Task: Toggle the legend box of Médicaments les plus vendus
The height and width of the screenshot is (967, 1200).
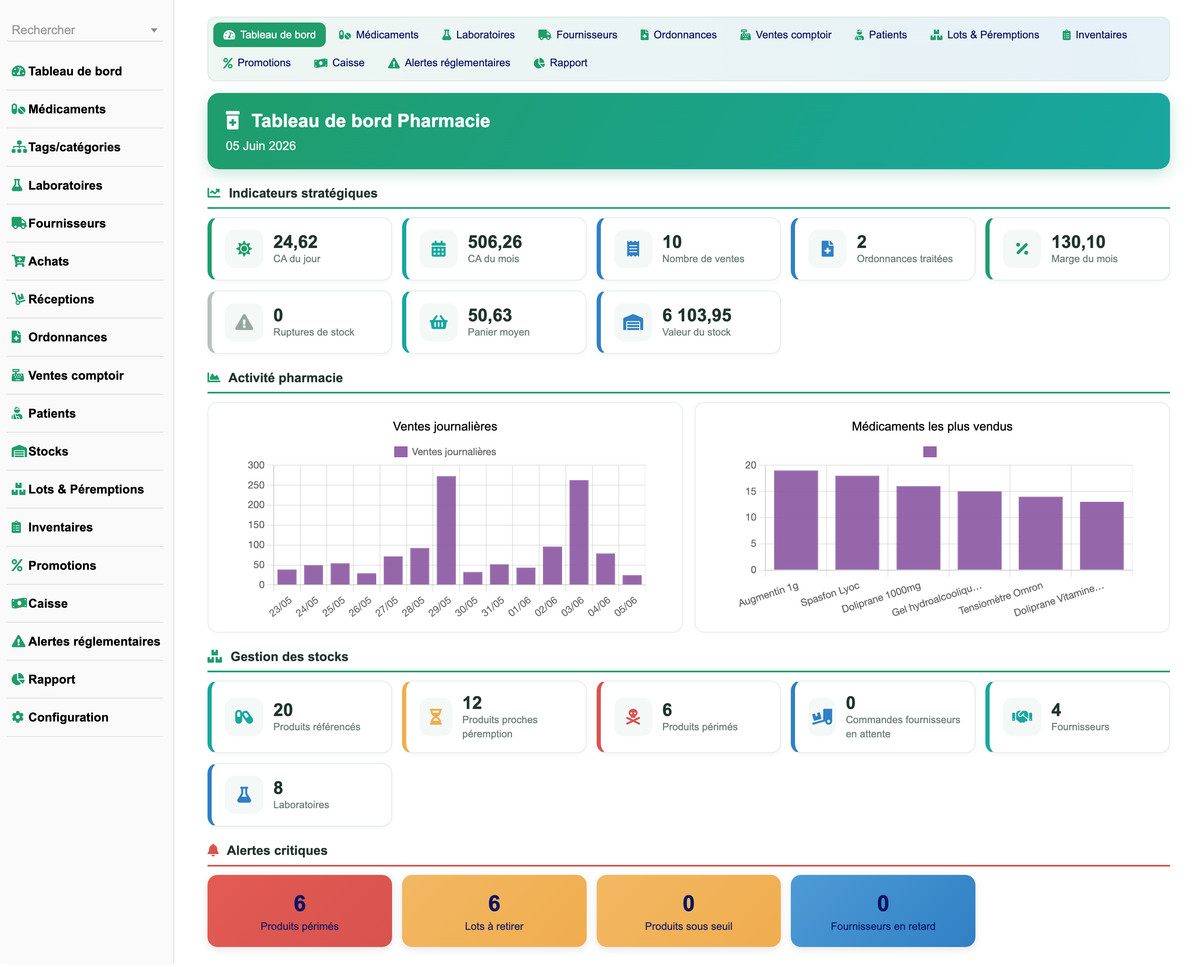Action: (930, 452)
